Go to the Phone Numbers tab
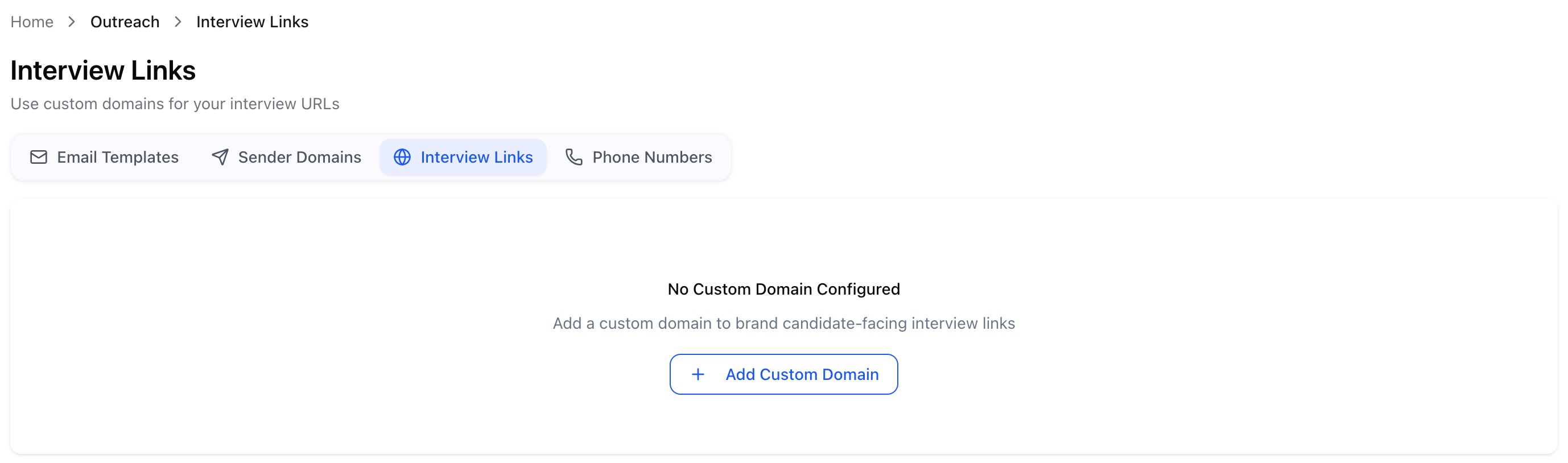Viewport: 1568px width, 463px height. pos(651,157)
